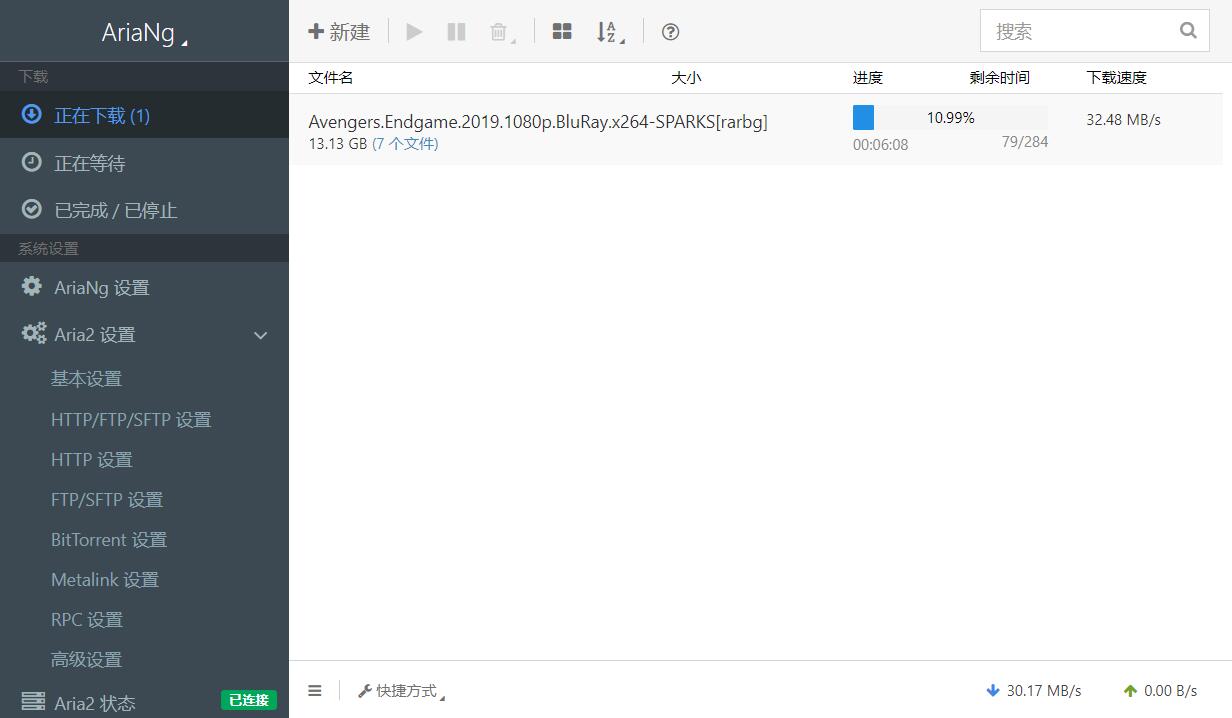Open Aria2 状态 status page
This screenshot has height=718, width=1232.
point(95,703)
